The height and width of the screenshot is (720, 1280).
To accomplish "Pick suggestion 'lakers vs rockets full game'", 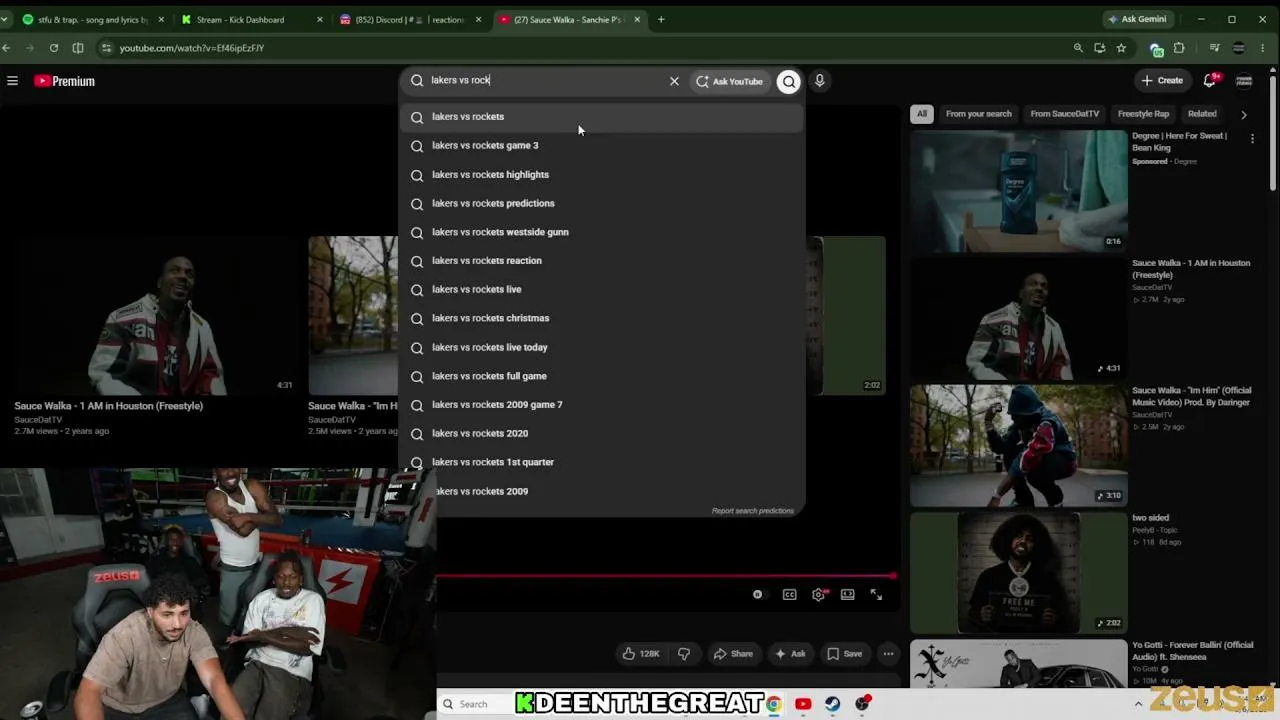I will [602, 376].
